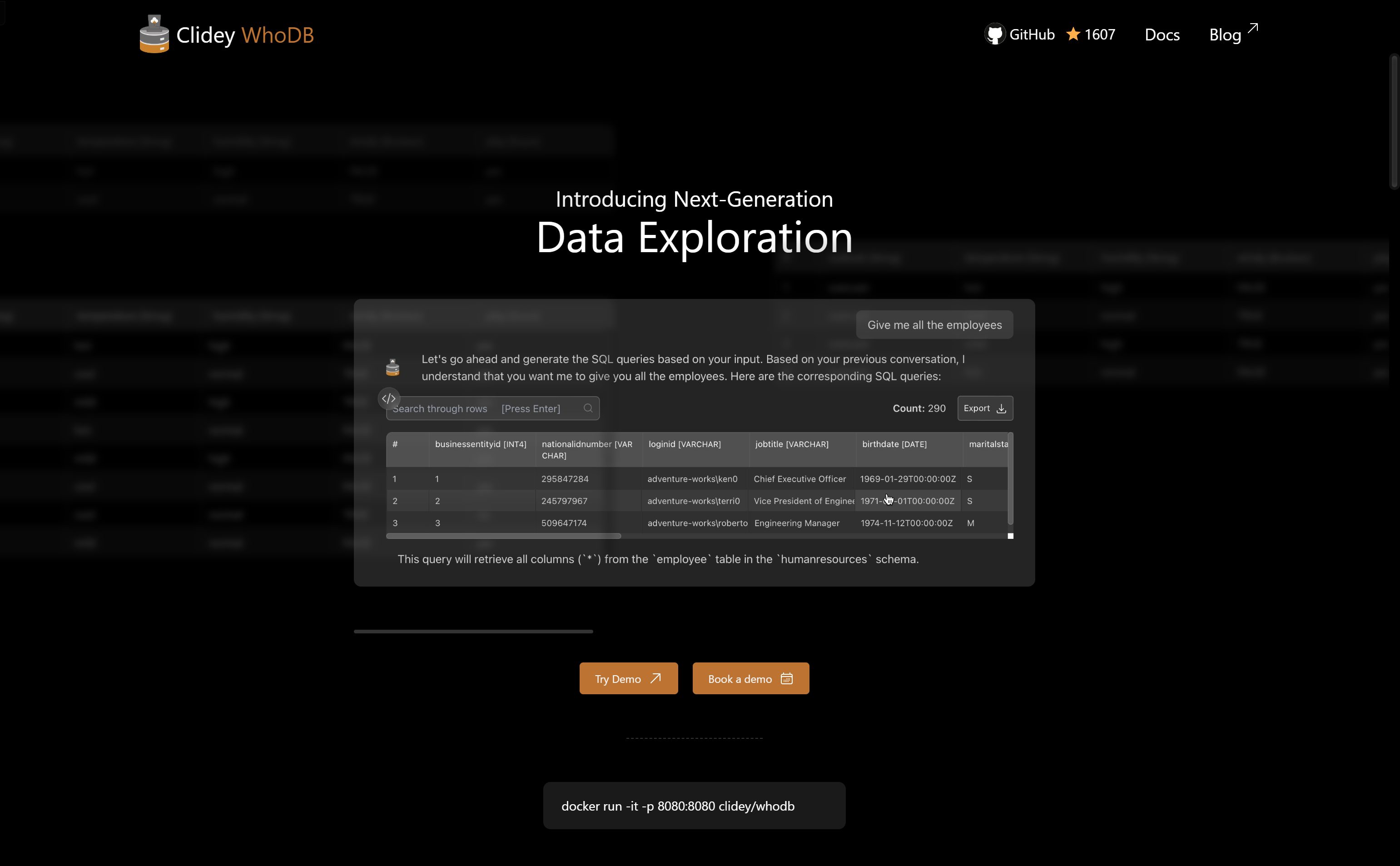Viewport: 1400px width, 866px height.
Task: Click the Export button
Action: [985, 408]
